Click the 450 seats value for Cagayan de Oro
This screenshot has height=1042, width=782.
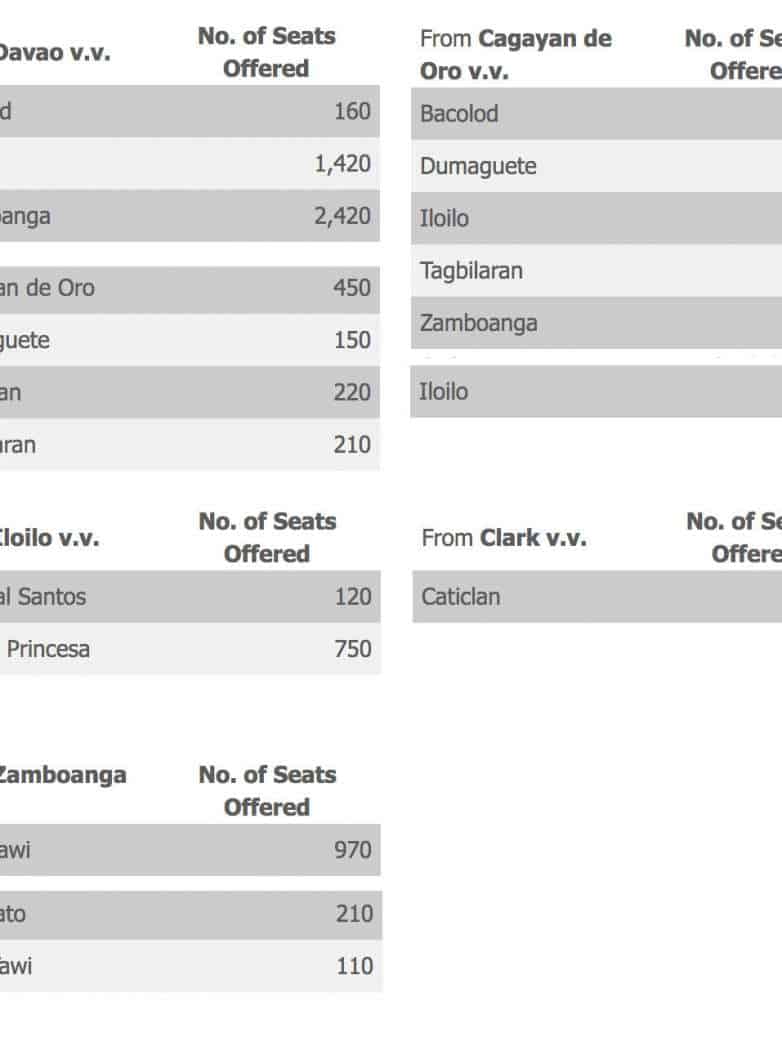click(352, 288)
